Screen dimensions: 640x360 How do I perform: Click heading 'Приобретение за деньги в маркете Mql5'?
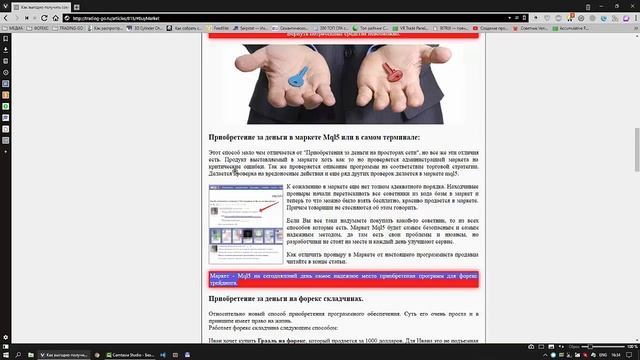[314, 138]
